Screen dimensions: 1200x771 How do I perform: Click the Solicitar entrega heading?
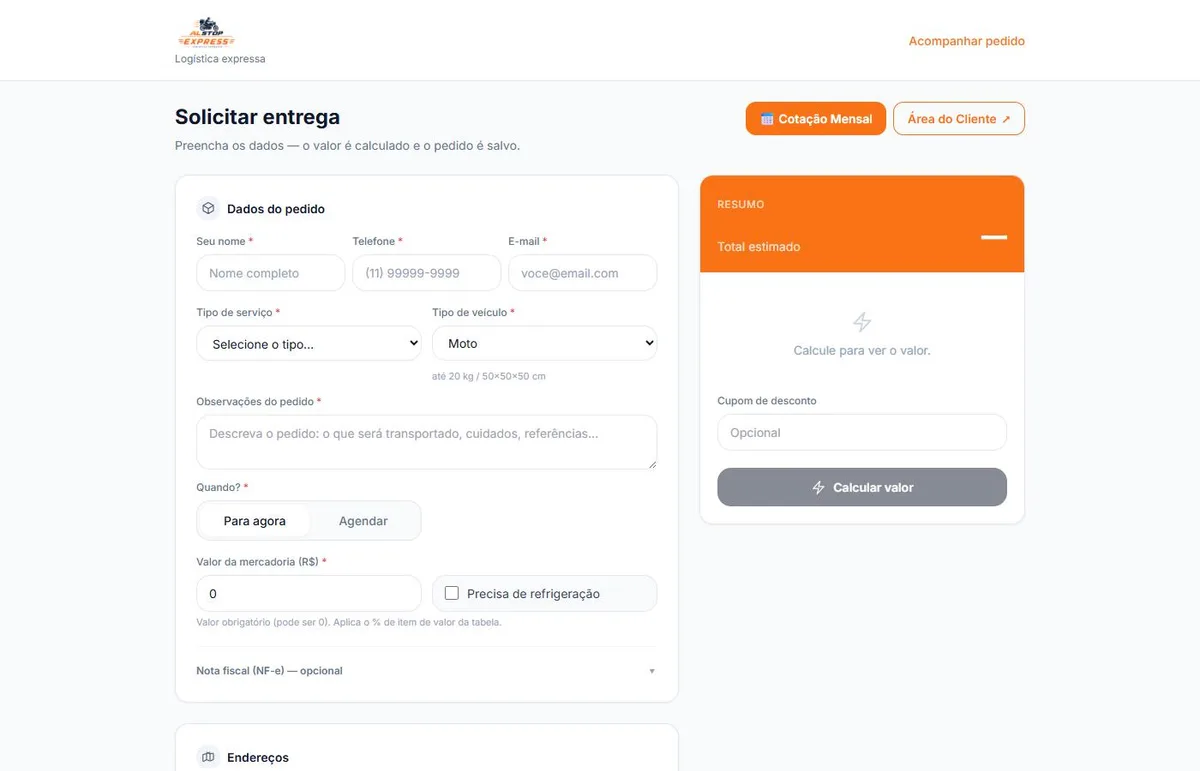point(257,117)
